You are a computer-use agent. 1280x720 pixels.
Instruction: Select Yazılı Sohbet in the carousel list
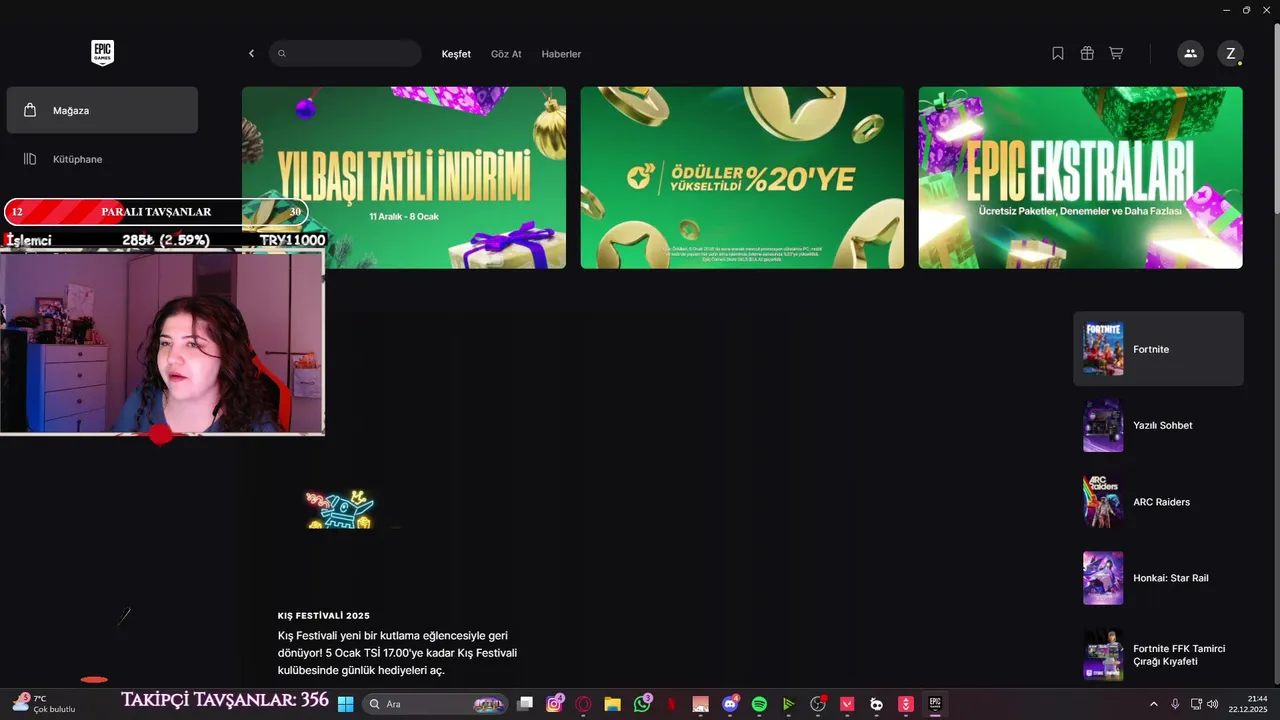coord(1158,425)
